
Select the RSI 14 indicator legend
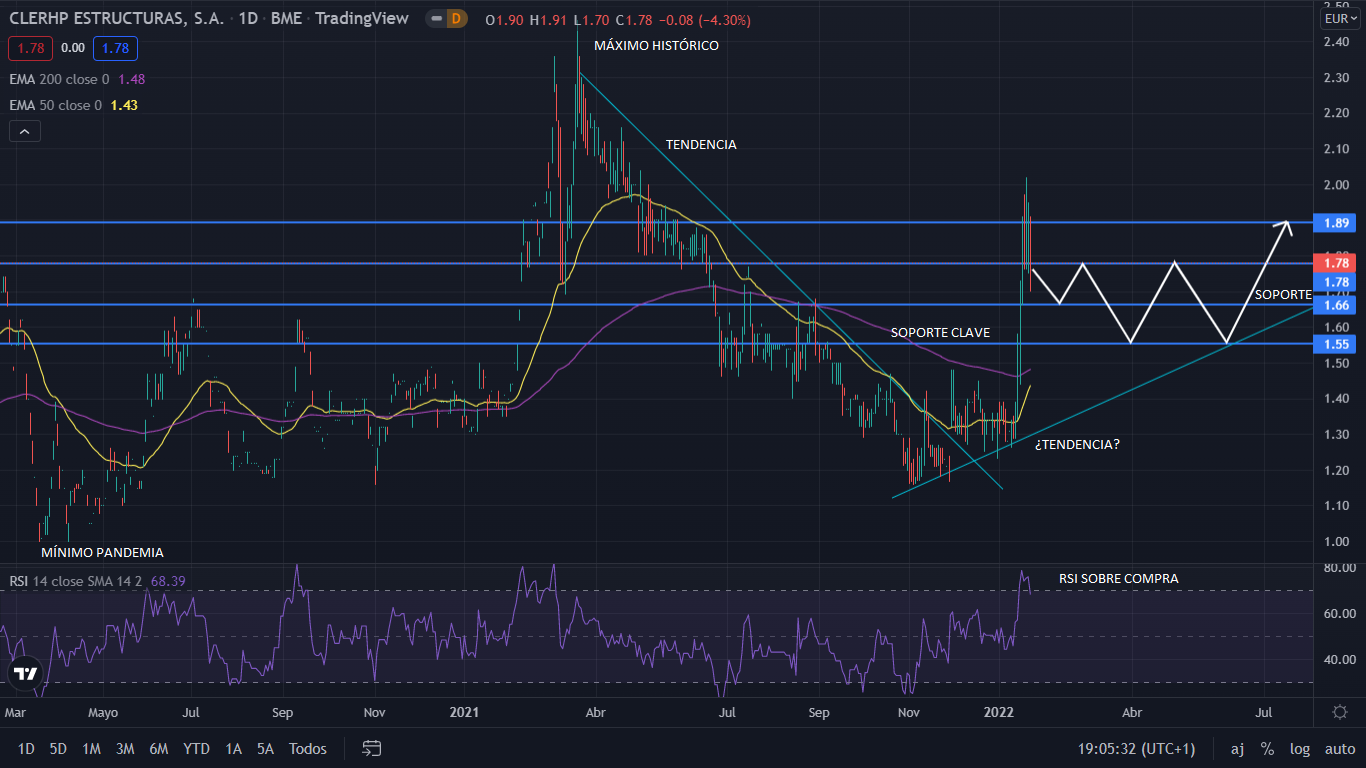coord(75,581)
